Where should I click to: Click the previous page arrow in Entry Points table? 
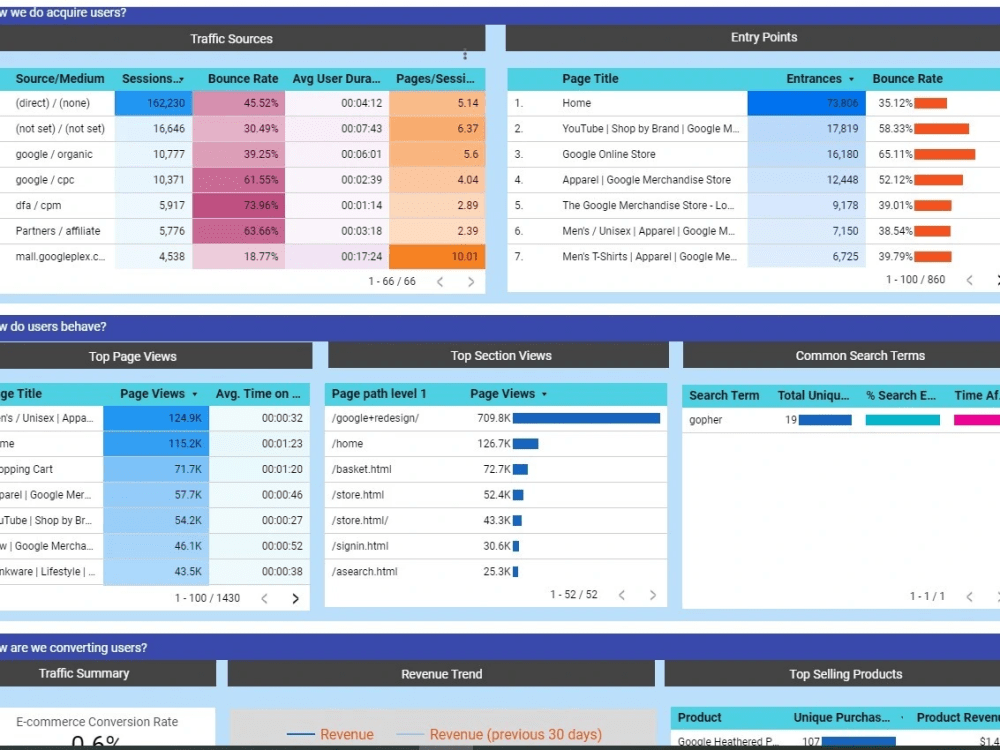[968, 279]
